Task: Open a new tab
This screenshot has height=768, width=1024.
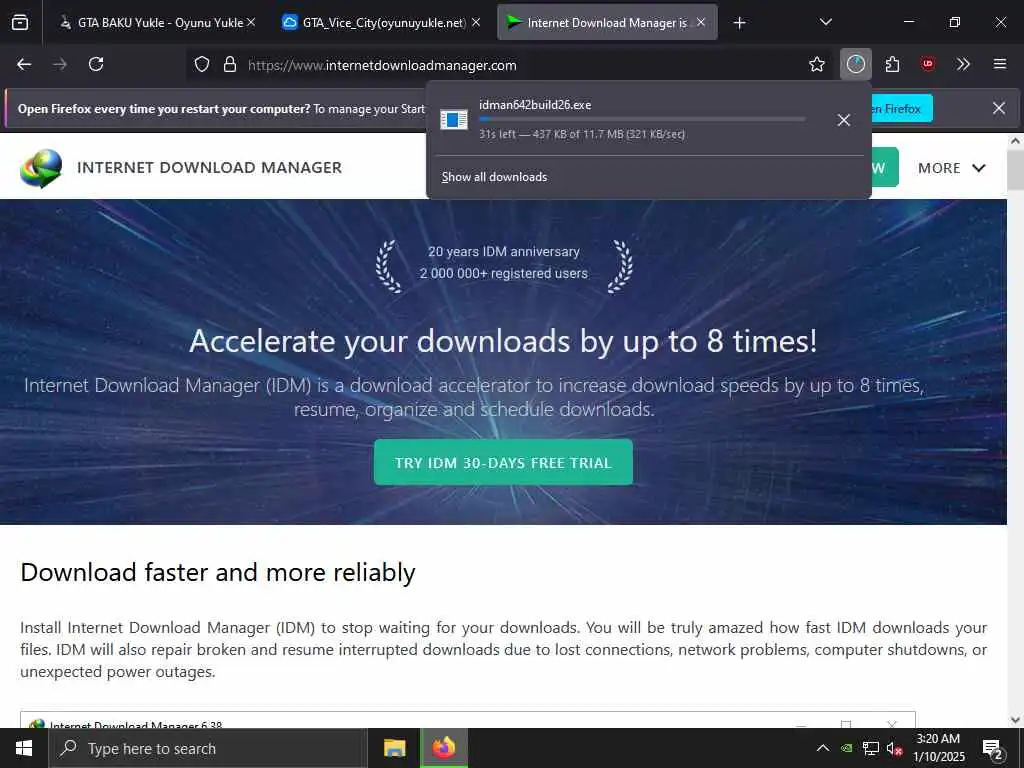Action: click(x=739, y=23)
